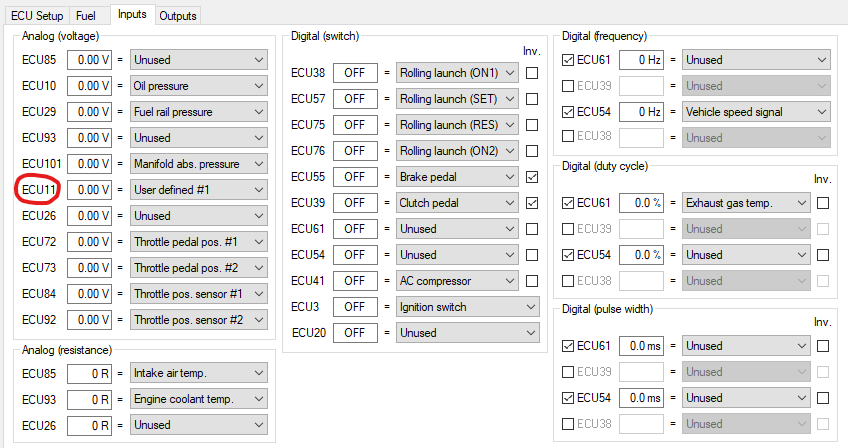The width and height of the screenshot is (848, 448).
Task: Select the ECU93 resistance value field
Action: click(x=89, y=399)
